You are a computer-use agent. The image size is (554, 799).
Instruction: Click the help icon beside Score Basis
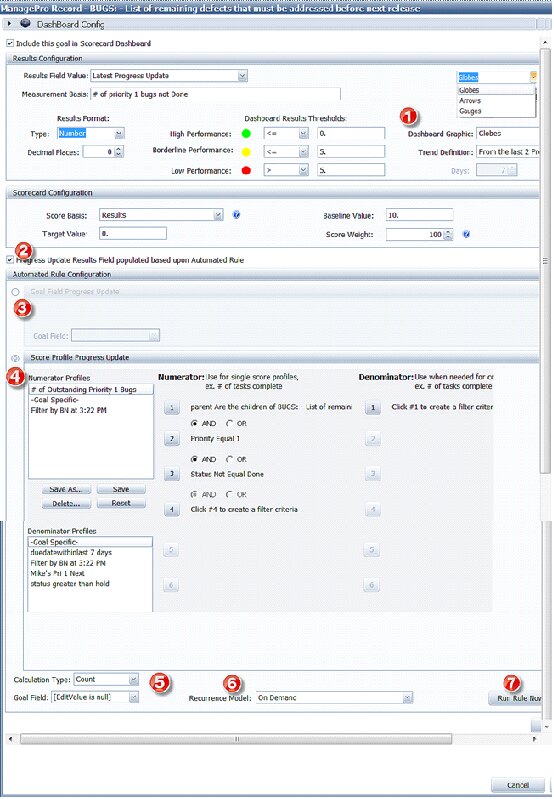[x=236, y=215]
